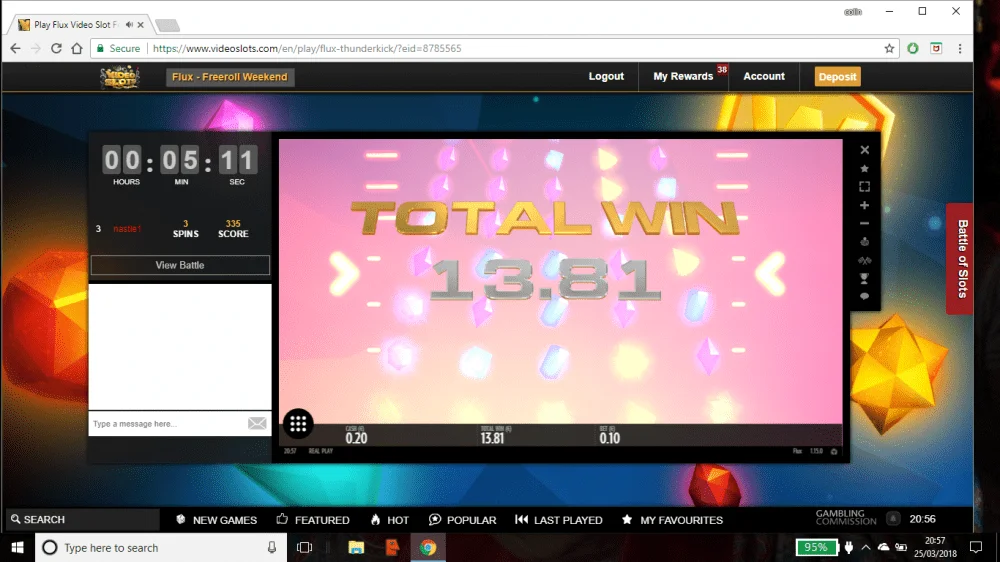1000x562 pixels.
Task: Open the Action Center notifications icon
Action: coord(976,547)
